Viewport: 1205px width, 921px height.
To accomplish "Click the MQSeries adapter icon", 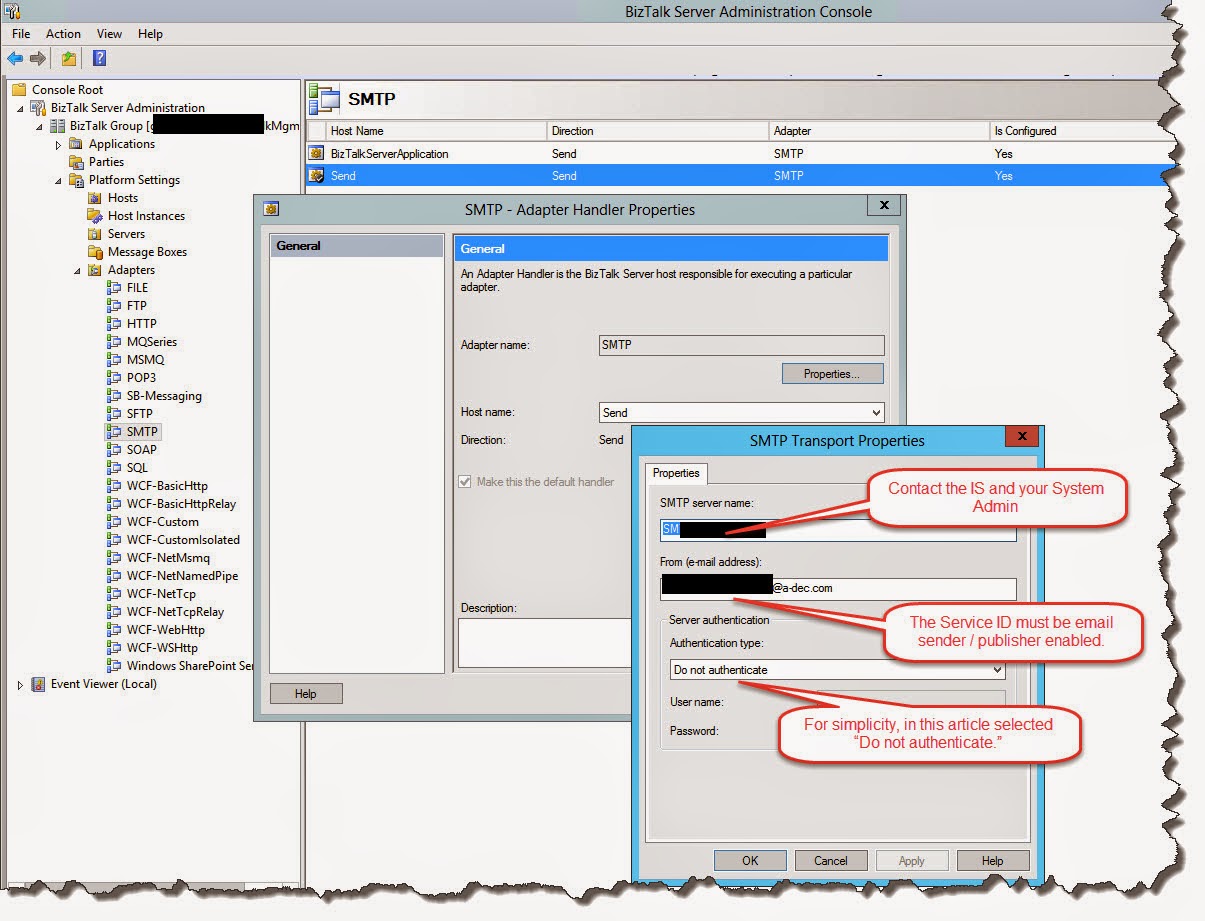I will pos(114,342).
